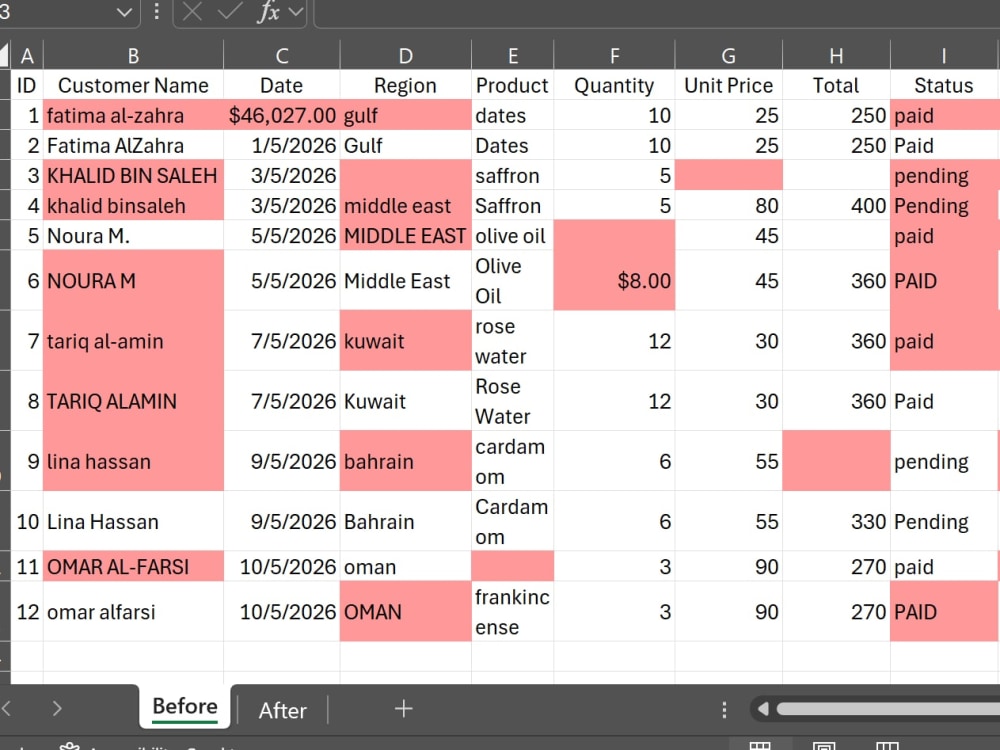Select the cell 'omar alfarsi'
The height and width of the screenshot is (750, 1000).
tap(133, 611)
